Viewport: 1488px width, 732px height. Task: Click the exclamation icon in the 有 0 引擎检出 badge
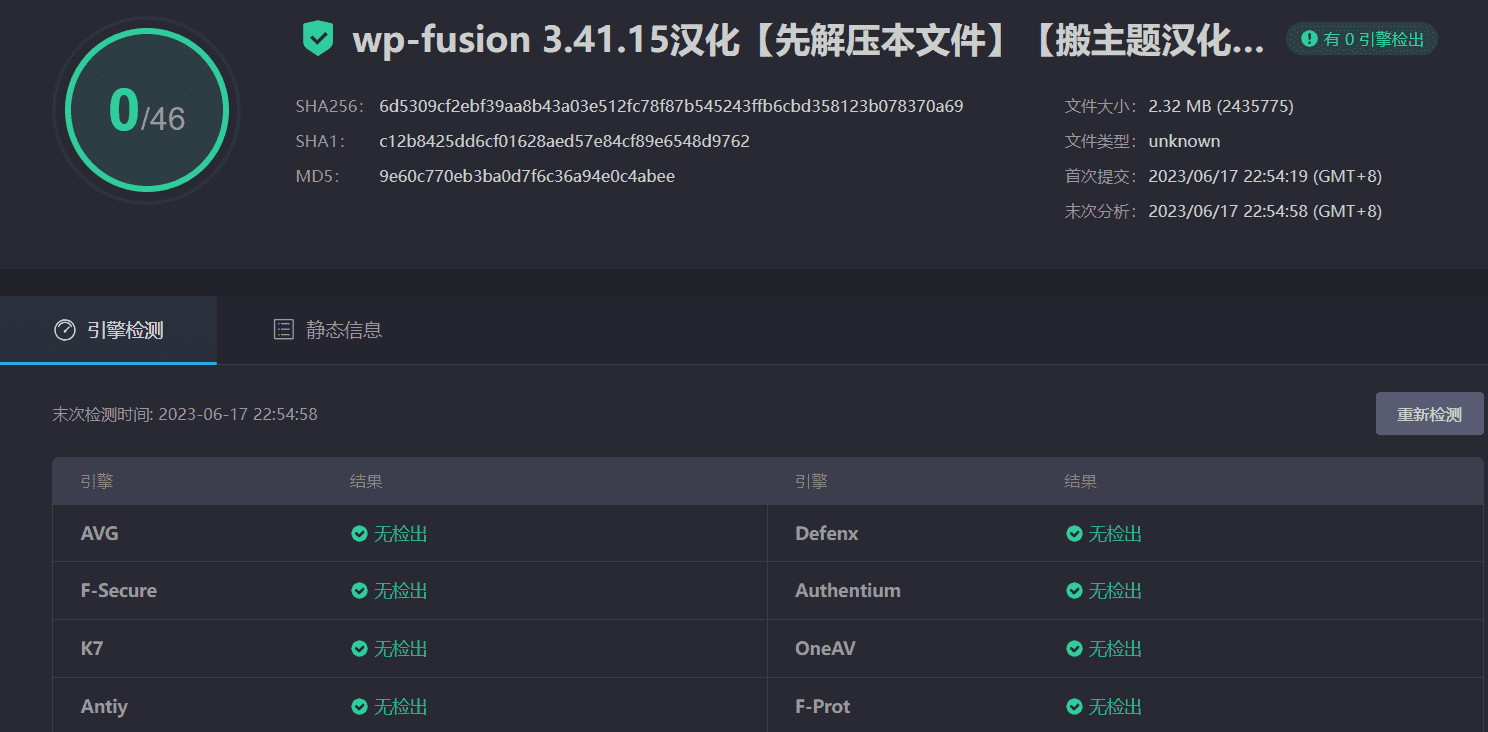(x=1309, y=39)
